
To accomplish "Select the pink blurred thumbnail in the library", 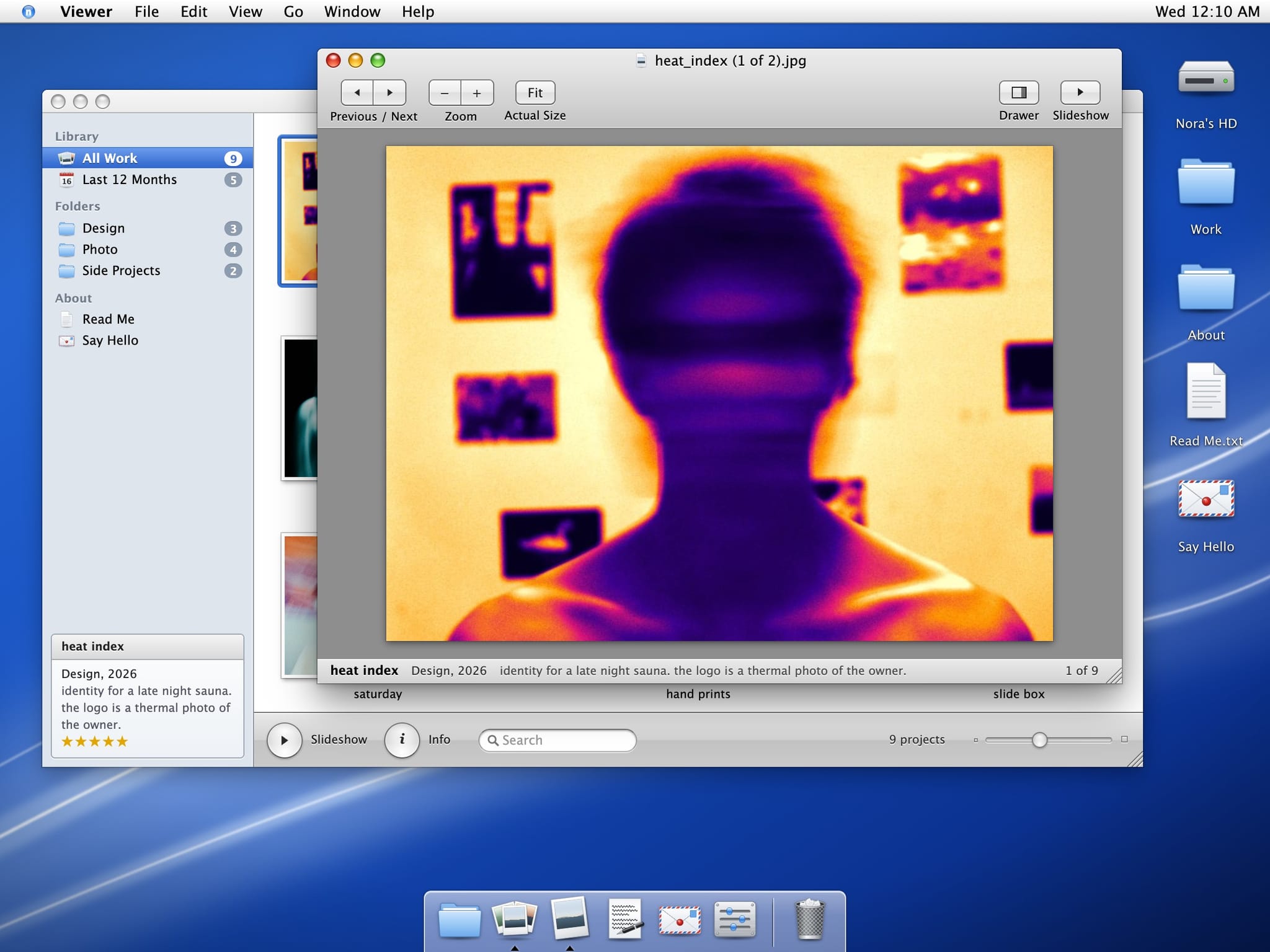I will point(300,605).
